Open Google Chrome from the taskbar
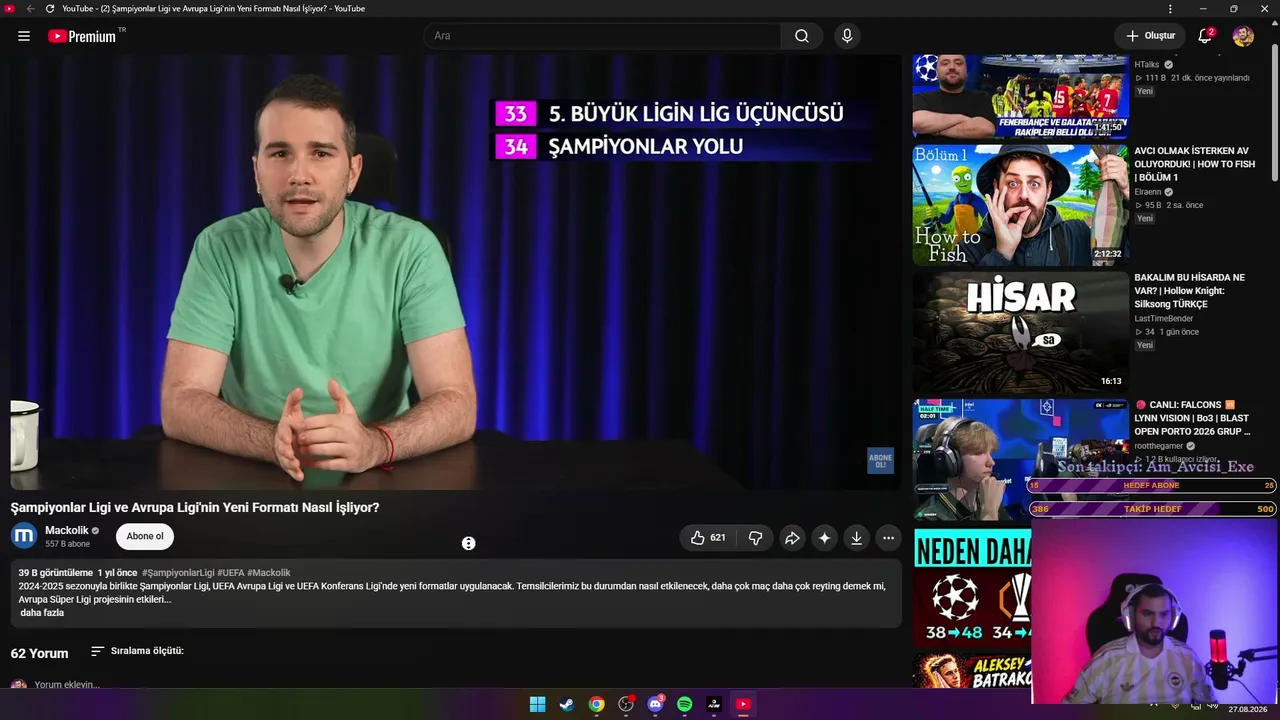The height and width of the screenshot is (720, 1280). click(x=596, y=704)
